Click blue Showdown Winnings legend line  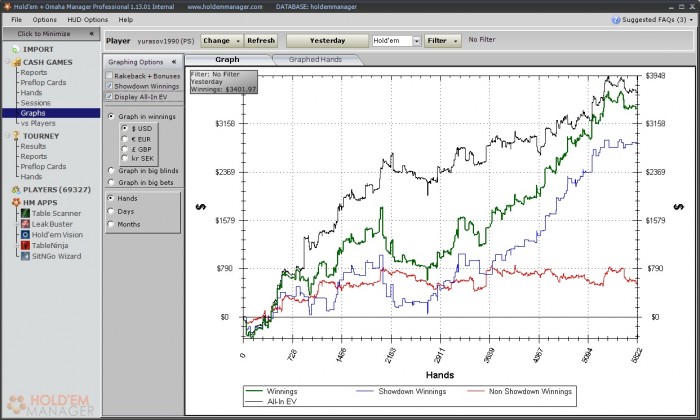click(x=365, y=391)
